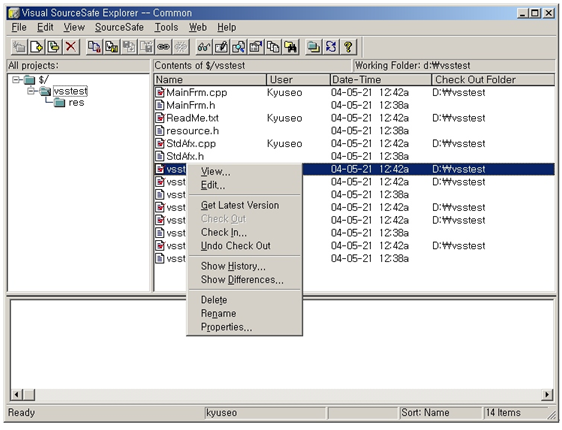Open the SourceSafe menu in menu bar
The width and height of the screenshot is (562, 430).
pos(119,27)
